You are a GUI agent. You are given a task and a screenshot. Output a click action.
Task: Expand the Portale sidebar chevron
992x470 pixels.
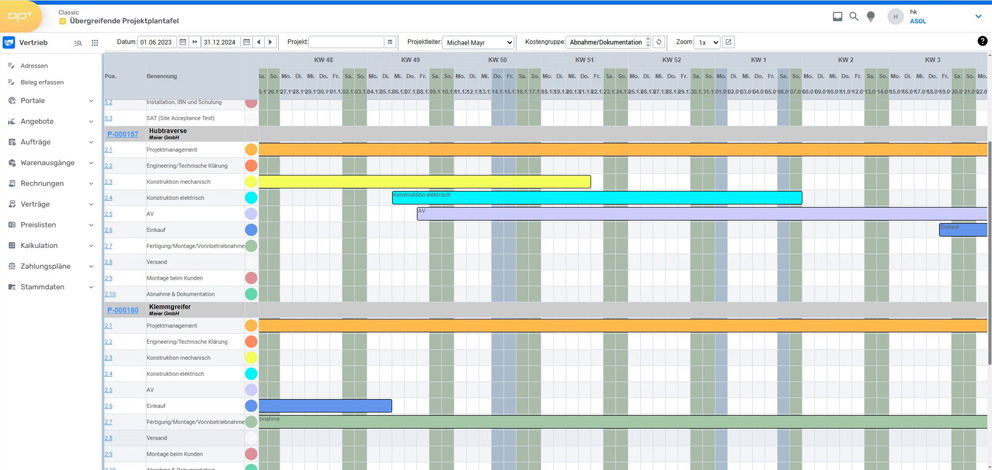[x=91, y=101]
